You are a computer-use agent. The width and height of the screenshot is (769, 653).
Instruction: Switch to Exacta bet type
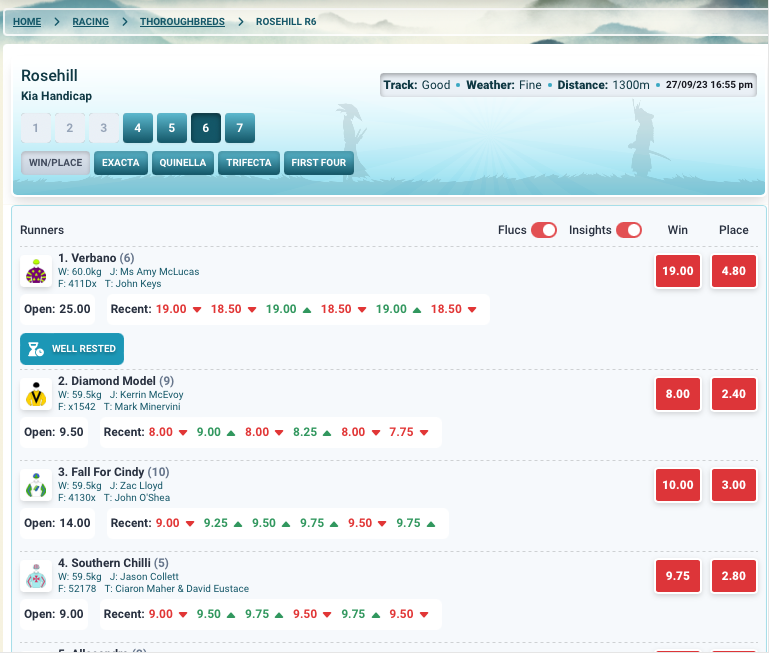click(121, 163)
